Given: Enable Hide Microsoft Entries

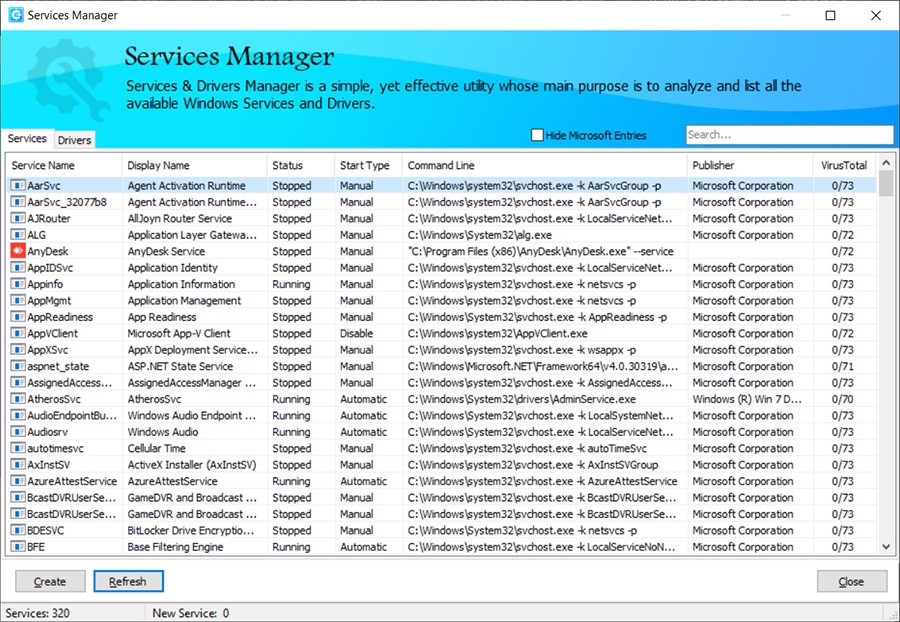Looking at the screenshot, I should click(x=537, y=134).
